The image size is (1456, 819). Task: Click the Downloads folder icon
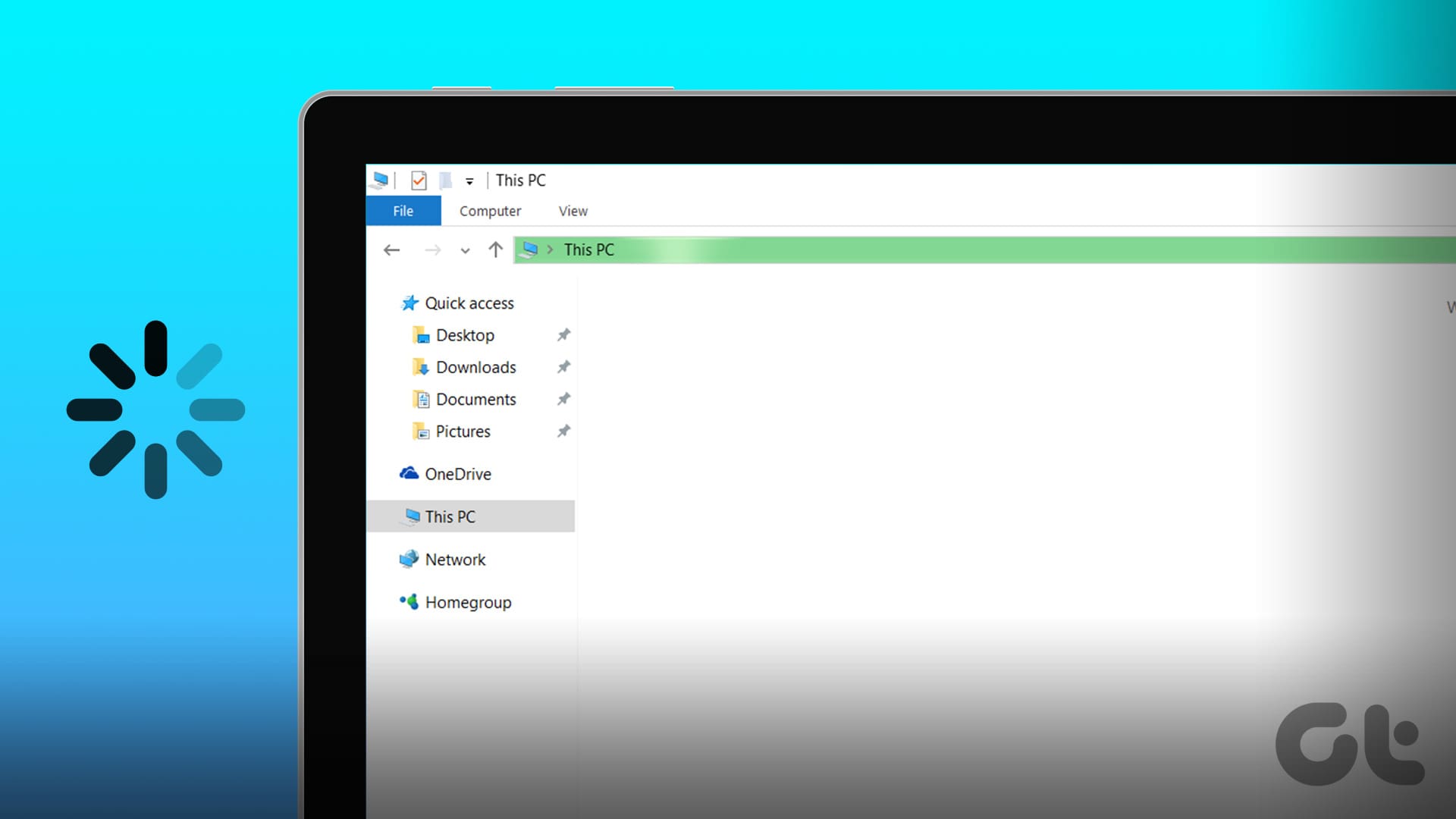point(421,367)
